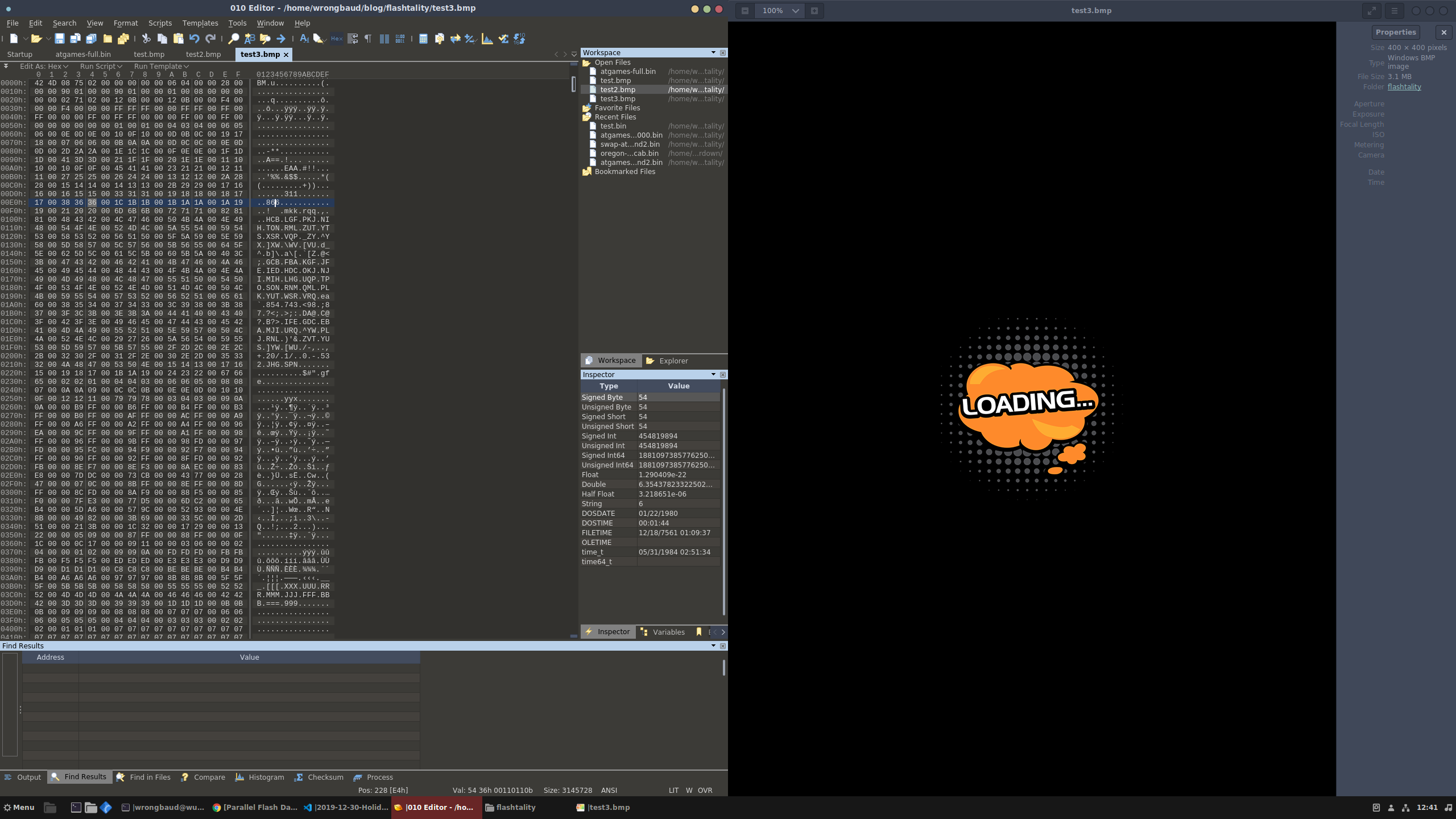Click the Histogram chart toolbar icon
Image resolution: width=1456 pixels, height=819 pixels.
click(487, 39)
